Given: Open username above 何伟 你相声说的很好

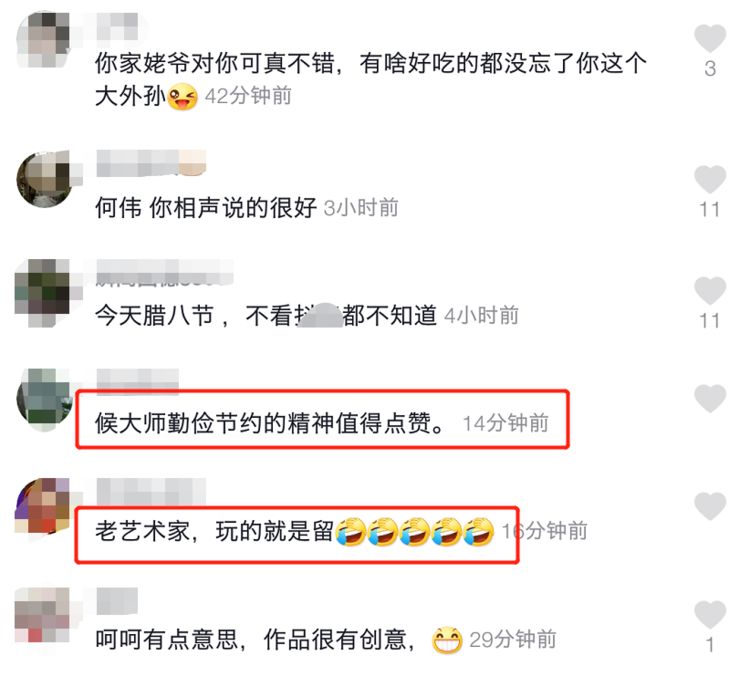Looking at the screenshot, I should pyautogui.click(x=151, y=163).
